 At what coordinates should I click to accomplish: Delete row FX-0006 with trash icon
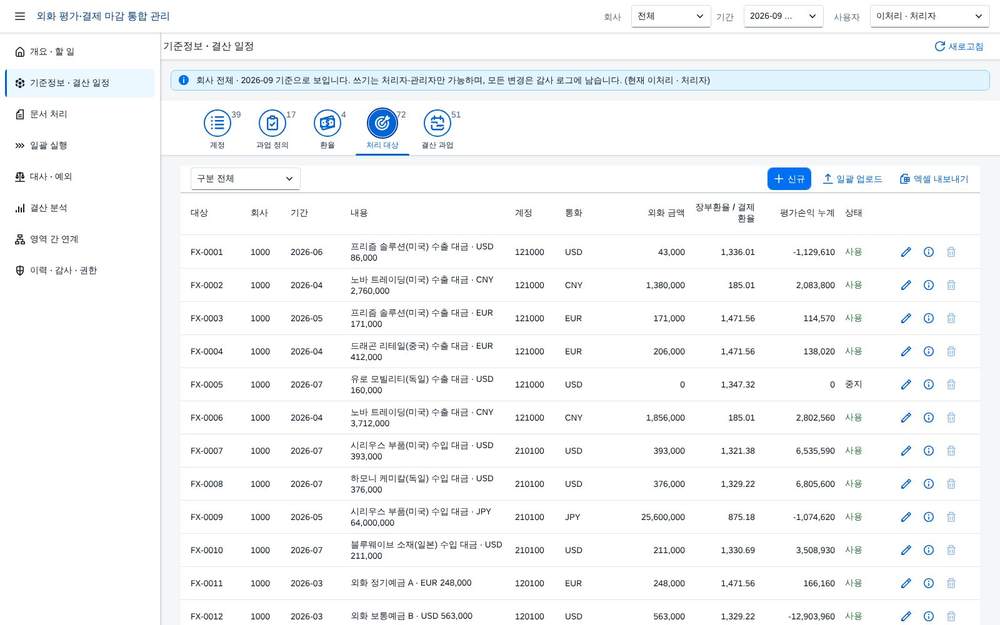click(x=951, y=418)
